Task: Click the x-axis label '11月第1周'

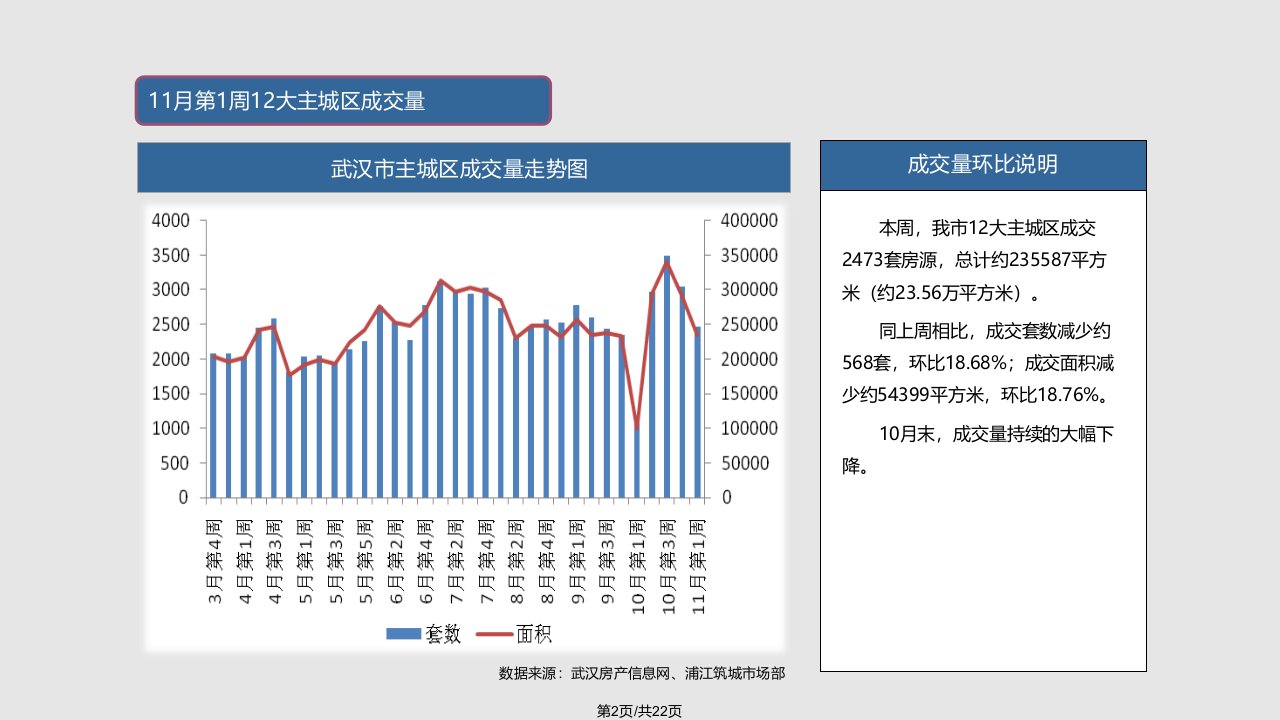Action: click(698, 565)
